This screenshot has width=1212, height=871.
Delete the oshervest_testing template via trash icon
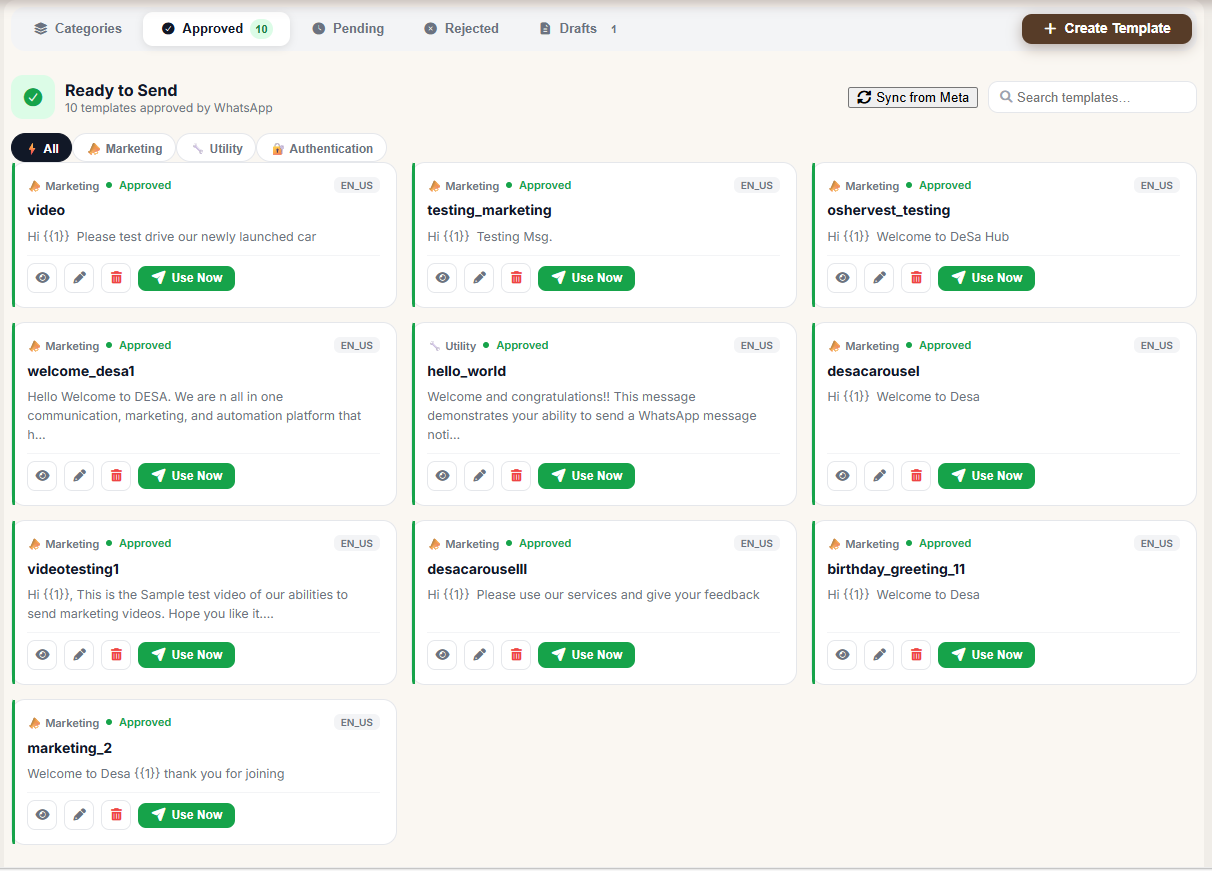916,278
